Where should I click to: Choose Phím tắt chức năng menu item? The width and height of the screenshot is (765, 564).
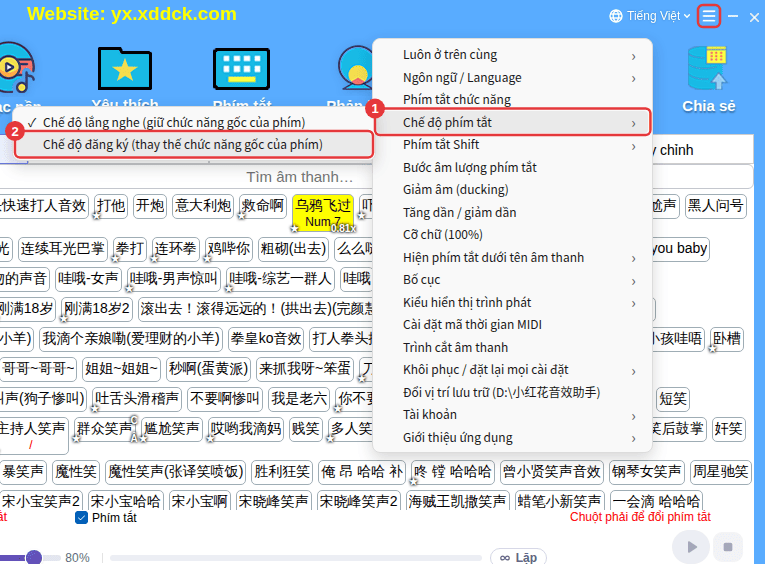512,100
